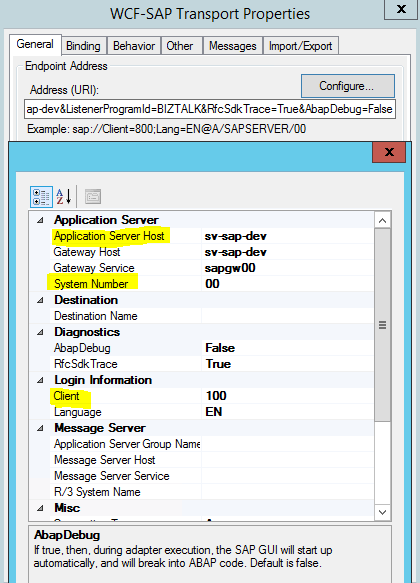The image size is (420, 583).
Task: Edit Gateway Host value sv-sap-dev
Action: click(x=287, y=252)
